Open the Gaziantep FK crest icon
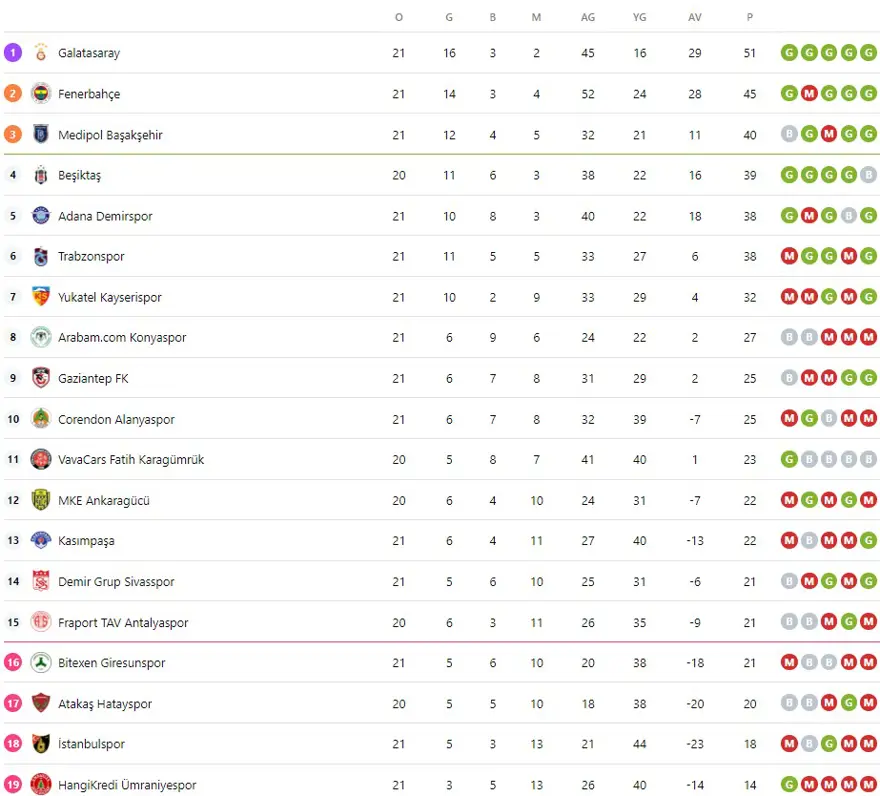Screen dimensions: 880x796 (x=41, y=378)
